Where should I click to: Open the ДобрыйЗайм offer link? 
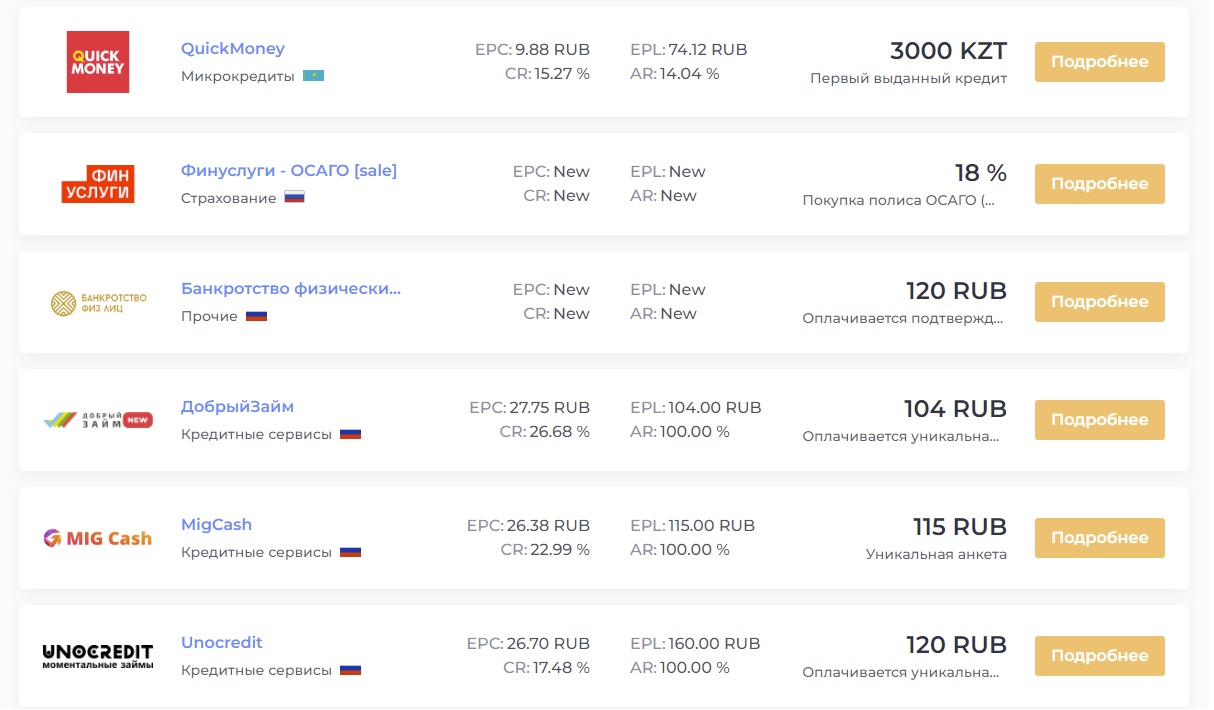238,407
